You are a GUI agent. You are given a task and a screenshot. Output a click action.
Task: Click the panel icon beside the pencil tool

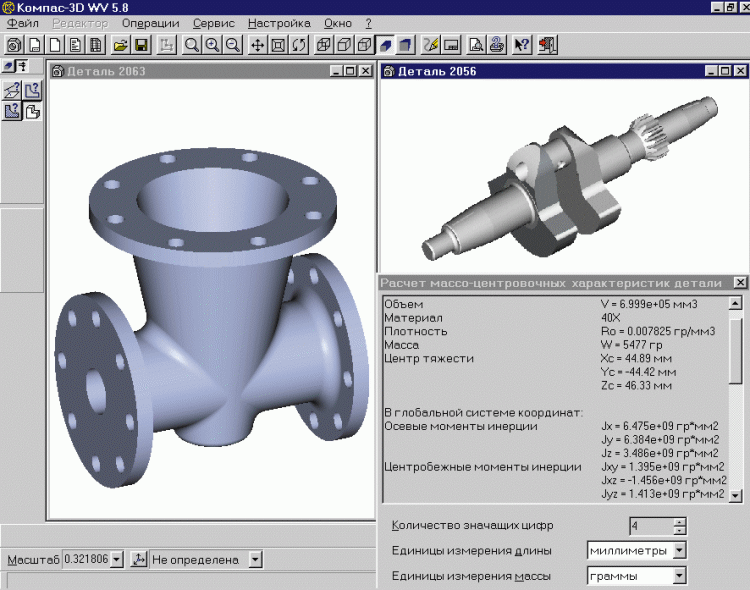[x=451, y=45]
